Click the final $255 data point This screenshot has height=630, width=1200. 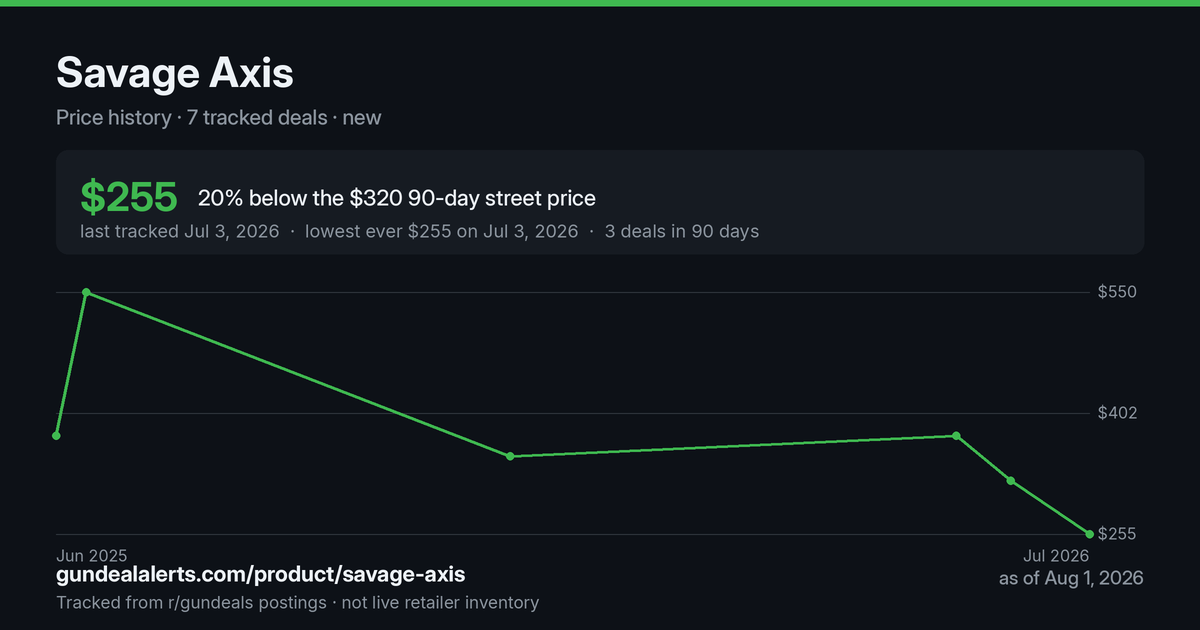click(1089, 534)
